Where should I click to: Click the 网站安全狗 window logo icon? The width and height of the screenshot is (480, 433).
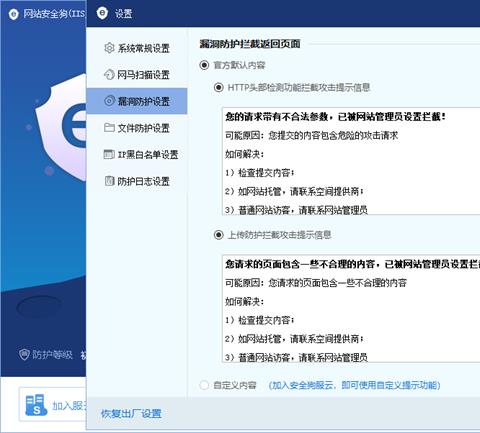[x=13, y=14]
